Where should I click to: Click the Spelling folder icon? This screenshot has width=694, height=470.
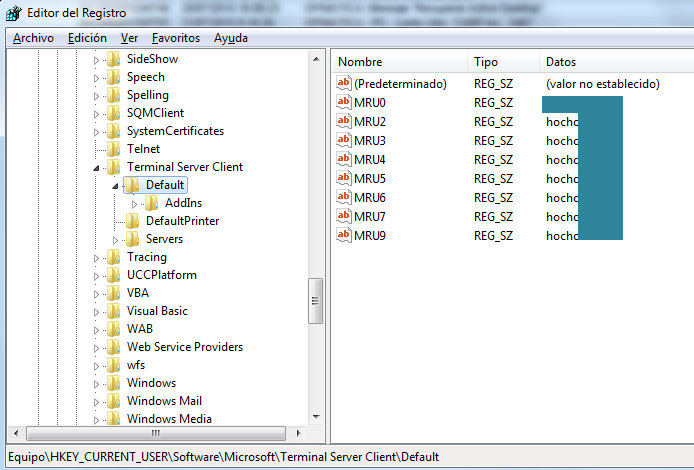[114, 95]
